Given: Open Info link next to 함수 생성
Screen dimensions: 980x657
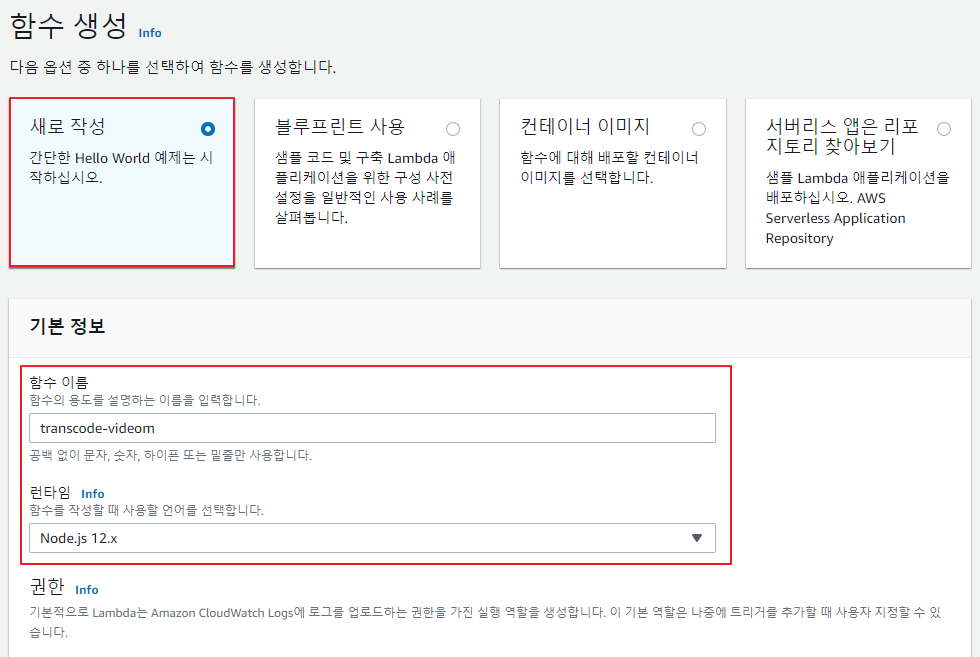Looking at the screenshot, I should pos(150,33).
